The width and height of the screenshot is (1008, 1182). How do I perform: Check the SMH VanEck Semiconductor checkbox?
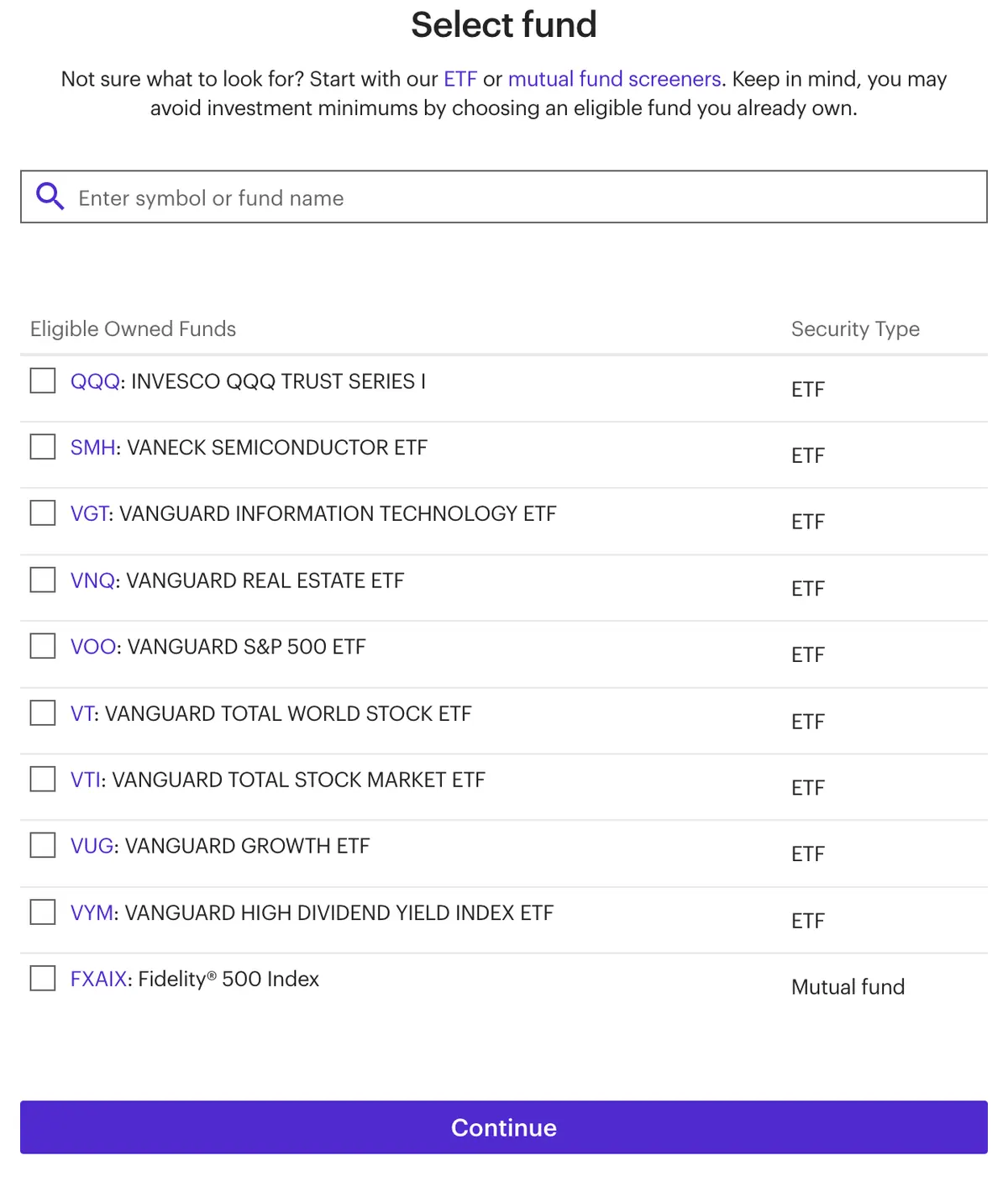(x=43, y=447)
